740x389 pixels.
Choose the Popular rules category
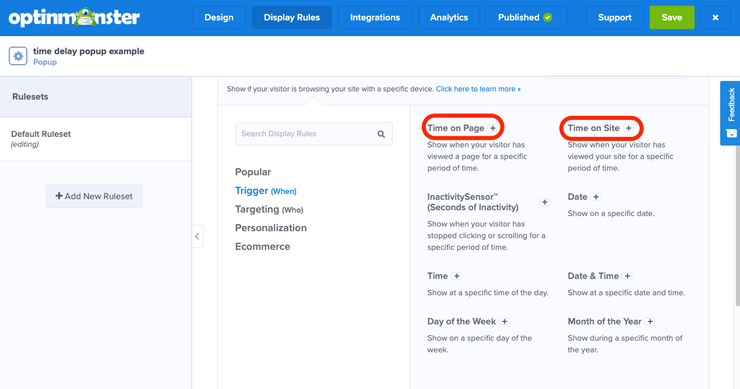pyautogui.click(x=253, y=172)
